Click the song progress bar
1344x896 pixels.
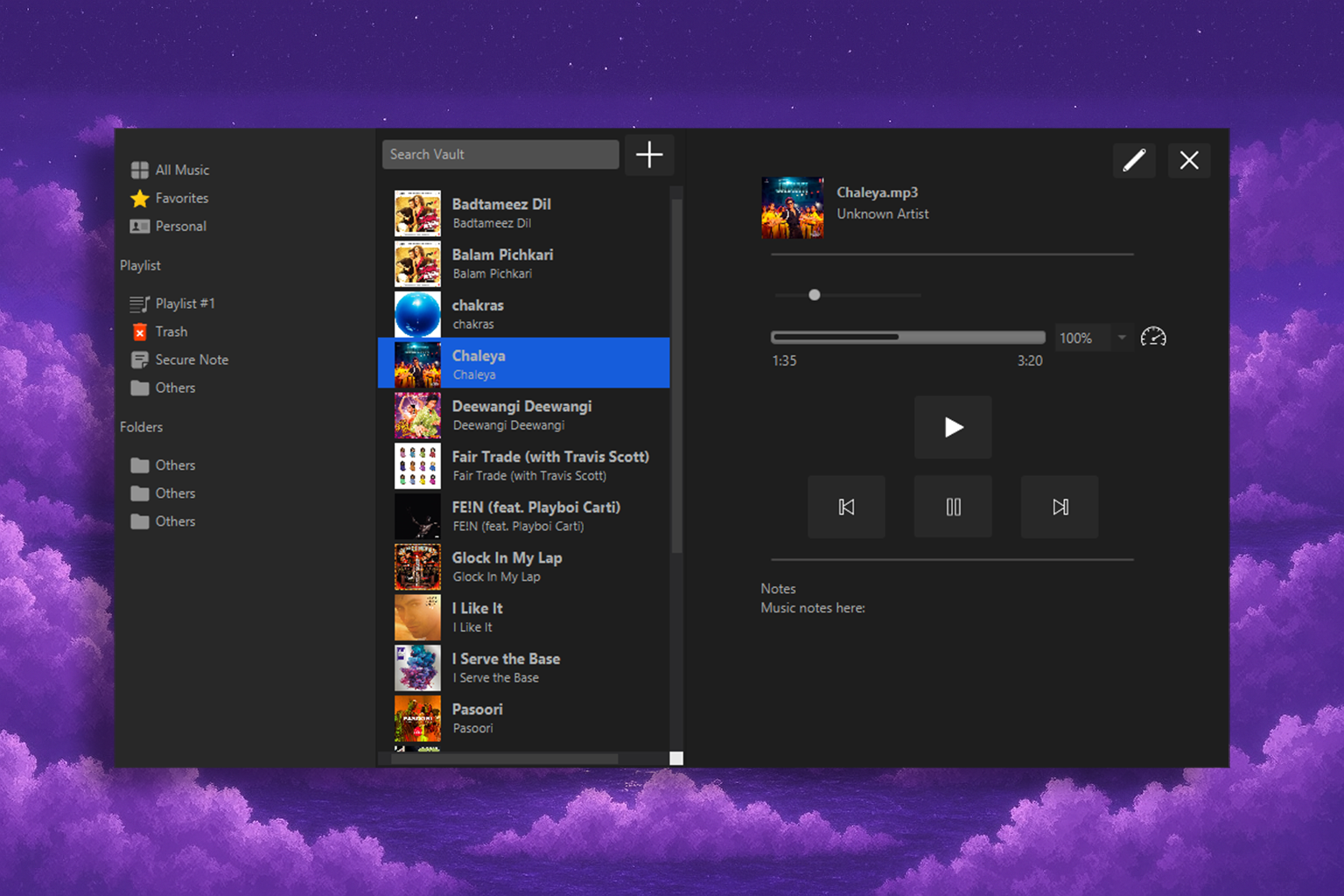click(x=907, y=337)
